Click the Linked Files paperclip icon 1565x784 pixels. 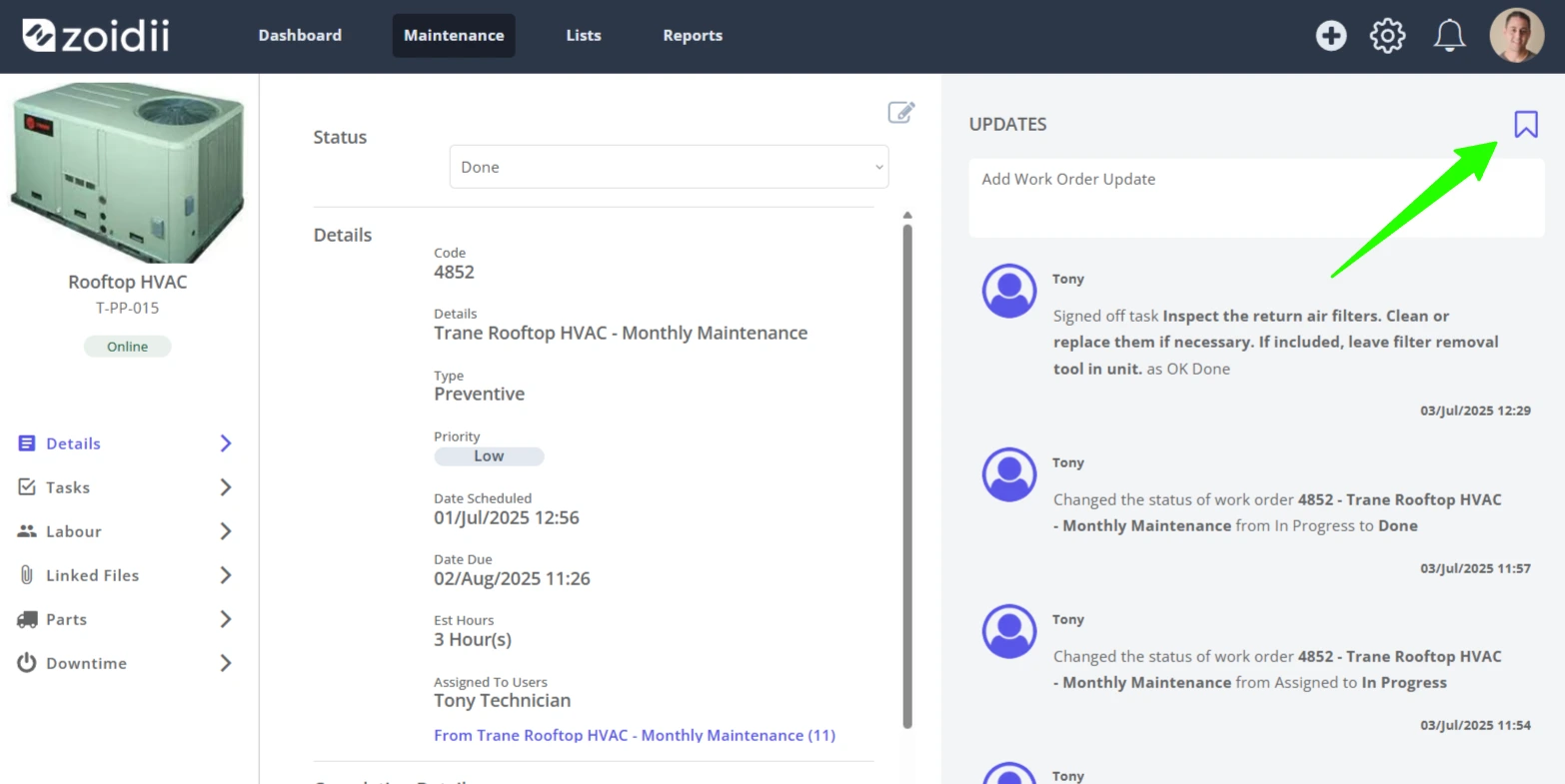pyautogui.click(x=27, y=575)
